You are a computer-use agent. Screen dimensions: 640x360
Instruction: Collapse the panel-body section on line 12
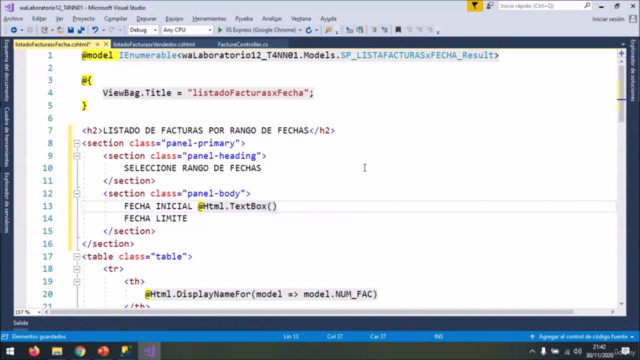tap(77, 193)
